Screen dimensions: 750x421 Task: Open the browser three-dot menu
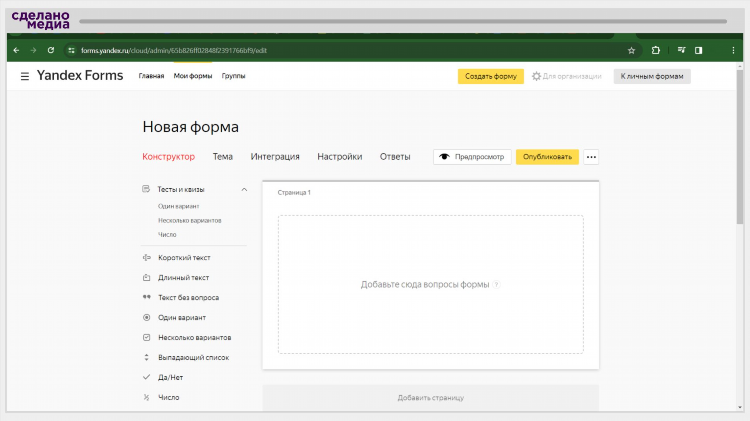click(x=733, y=50)
